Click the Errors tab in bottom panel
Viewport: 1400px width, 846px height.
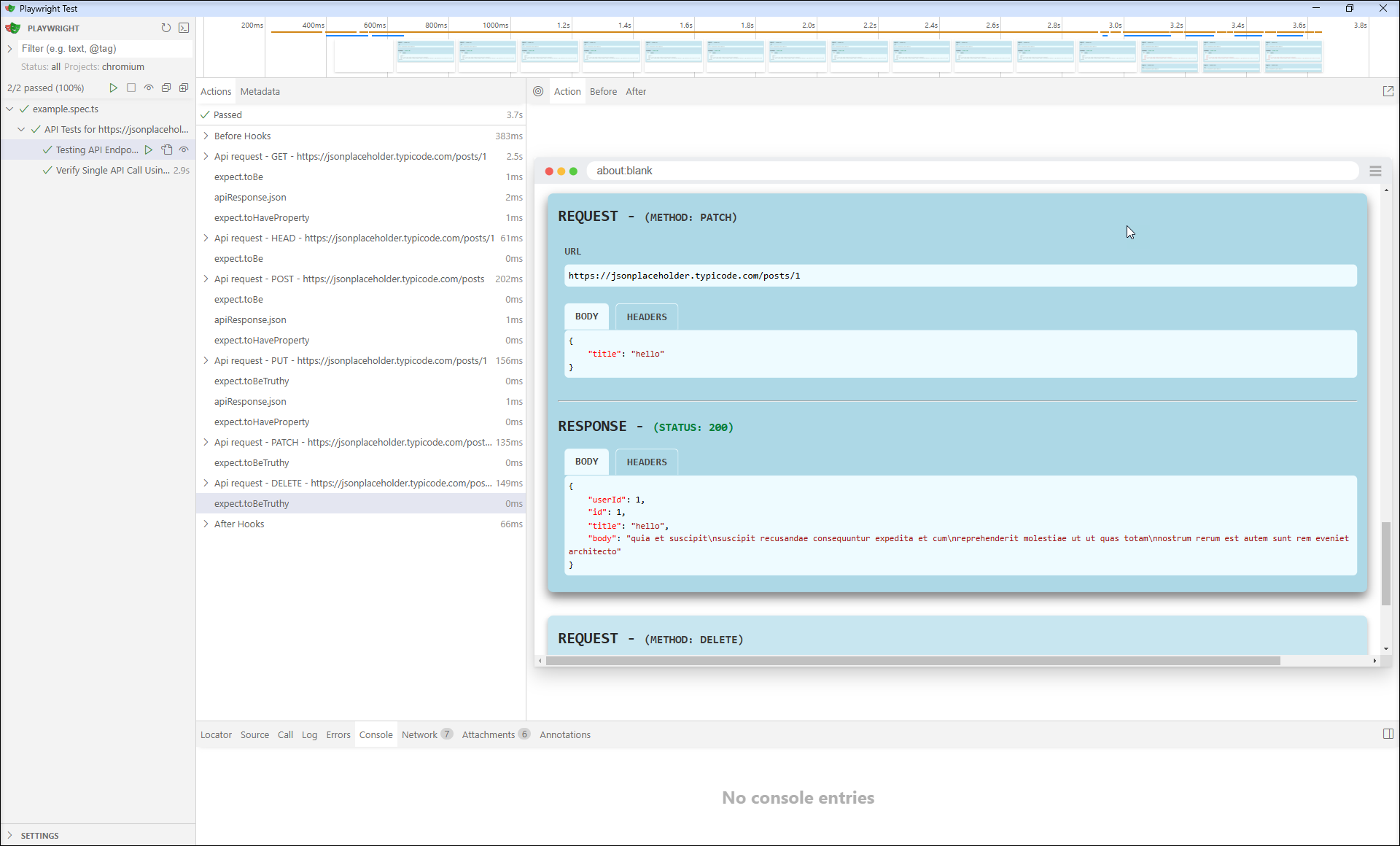[x=338, y=734]
